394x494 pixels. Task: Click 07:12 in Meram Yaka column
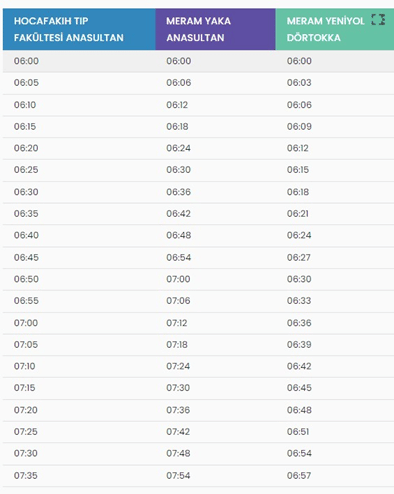click(x=177, y=323)
